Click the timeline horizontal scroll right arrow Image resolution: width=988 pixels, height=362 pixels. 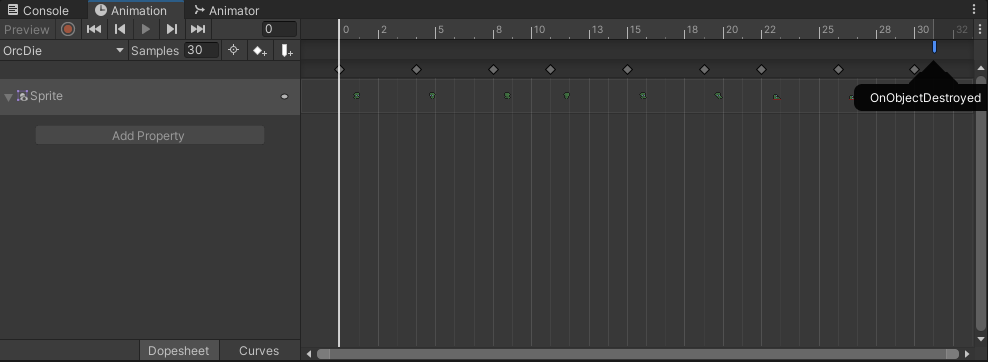(967, 354)
